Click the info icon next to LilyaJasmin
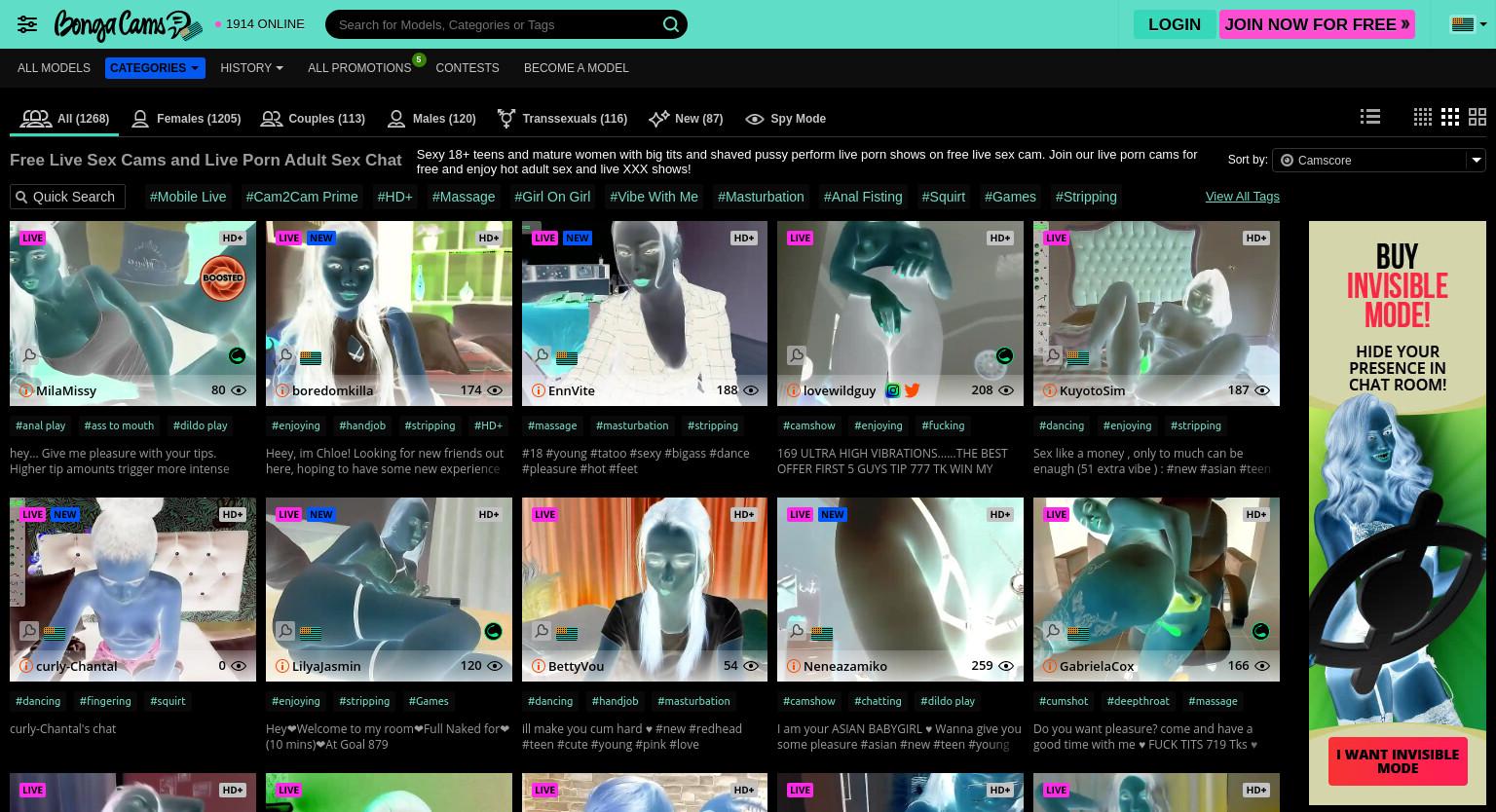The image size is (1496, 812). (281, 666)
